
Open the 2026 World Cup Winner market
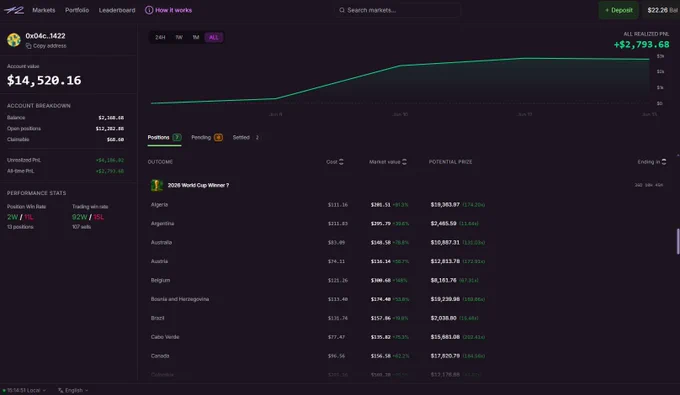[x=198, y=185]
